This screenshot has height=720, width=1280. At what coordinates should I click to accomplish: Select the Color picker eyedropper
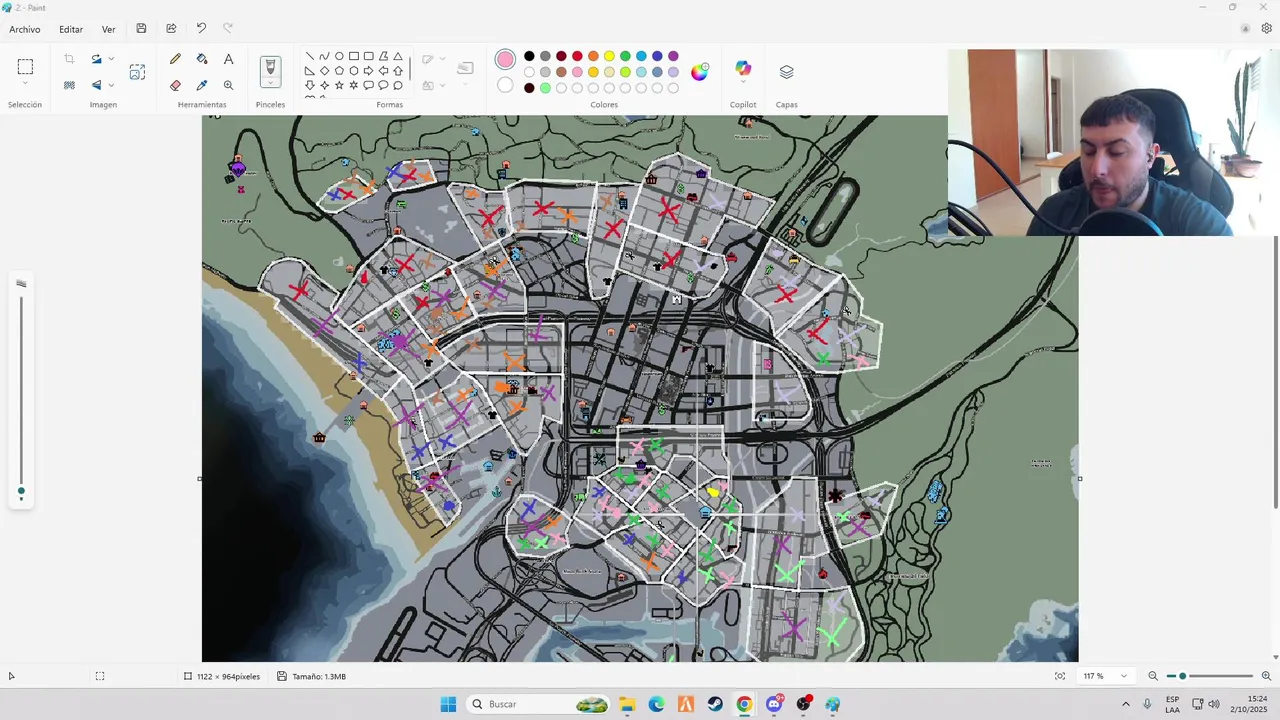(x=202, y=85)
